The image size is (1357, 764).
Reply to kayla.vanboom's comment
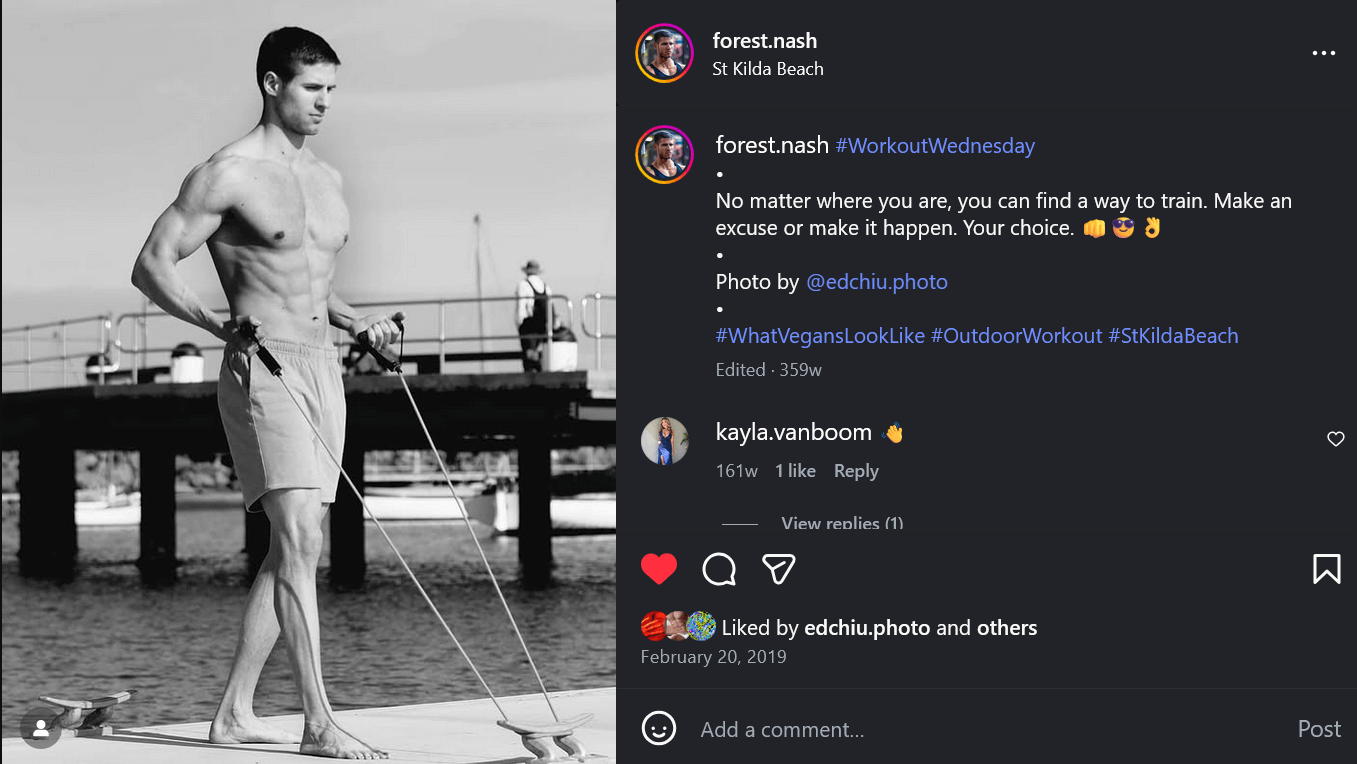point(855,471)
